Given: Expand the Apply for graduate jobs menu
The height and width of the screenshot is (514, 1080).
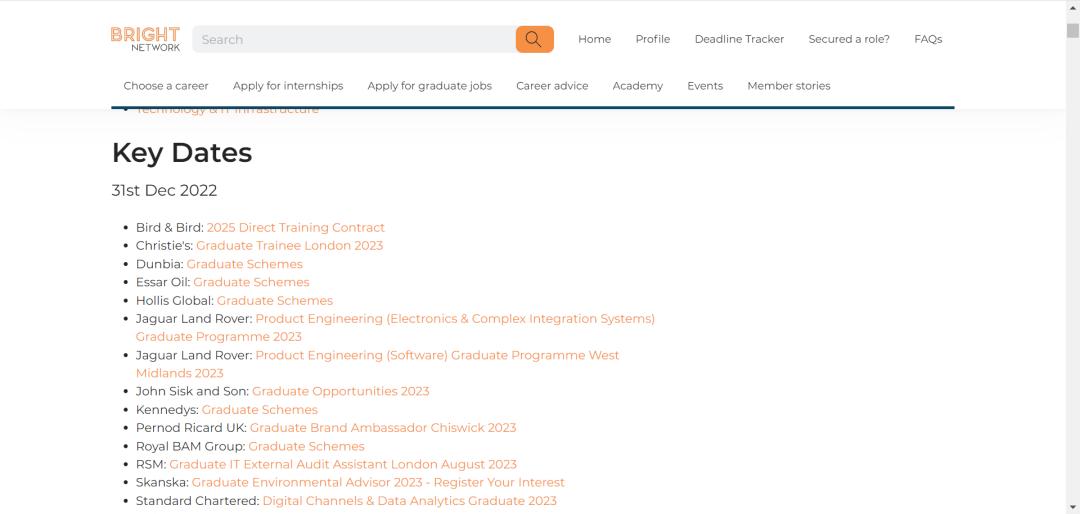Looking at the screenshot, I should (429, 86).
